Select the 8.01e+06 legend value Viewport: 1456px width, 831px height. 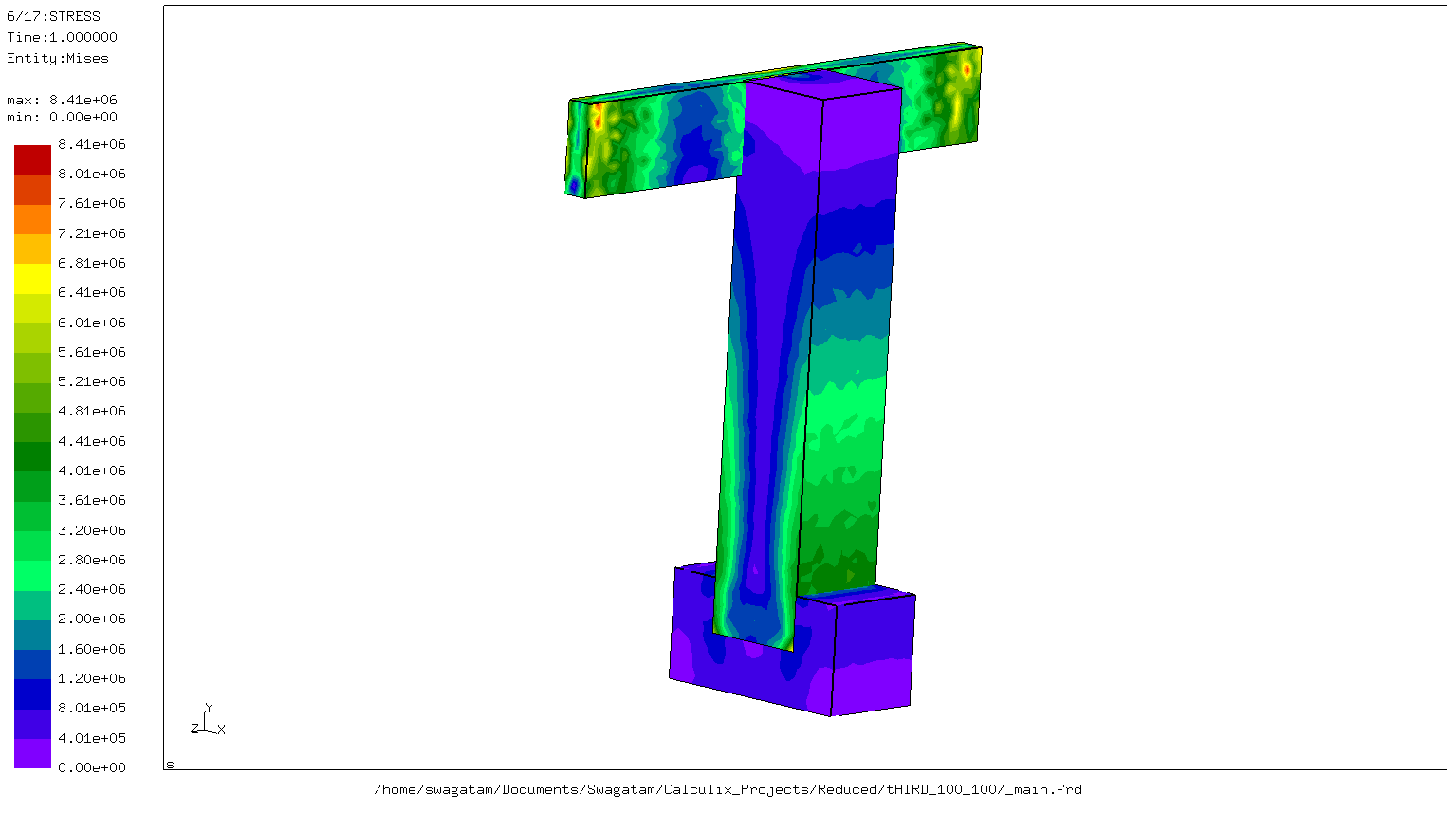92,174
